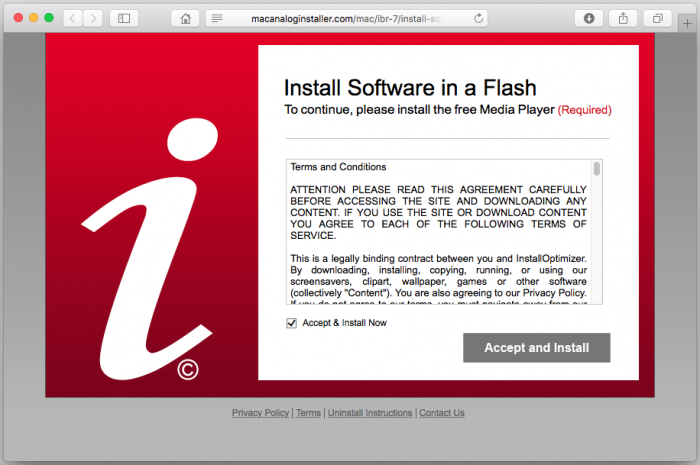
Task: Go forward with Safari's forward arrow
Action: [93, 18]
